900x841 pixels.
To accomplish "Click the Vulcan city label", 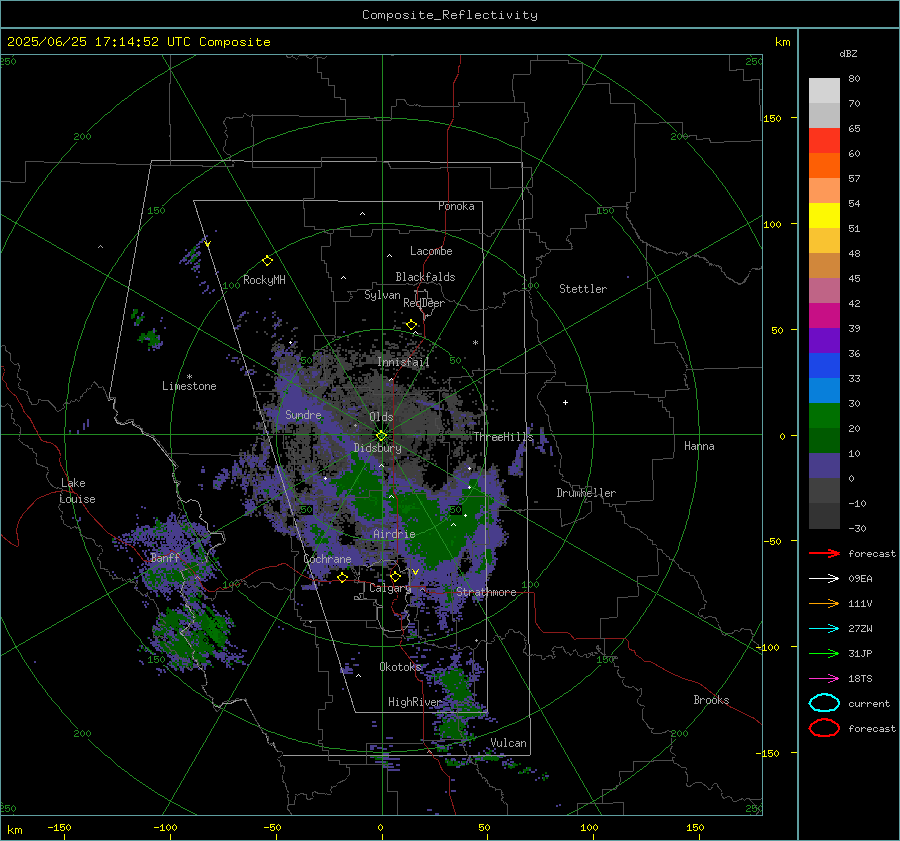I will [x=509, y=743].
